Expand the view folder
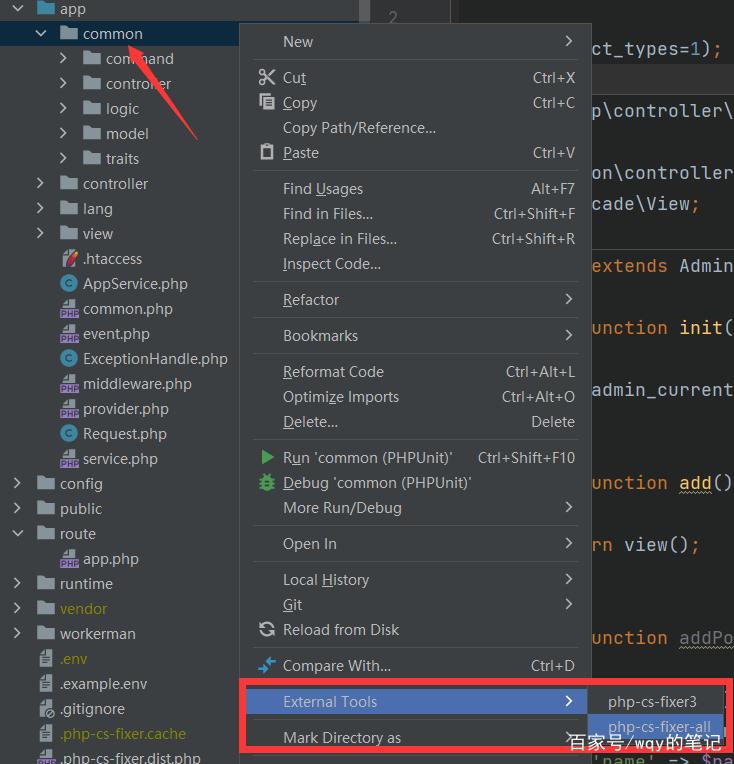Viewport: 734px width, 764px height. 40,233
